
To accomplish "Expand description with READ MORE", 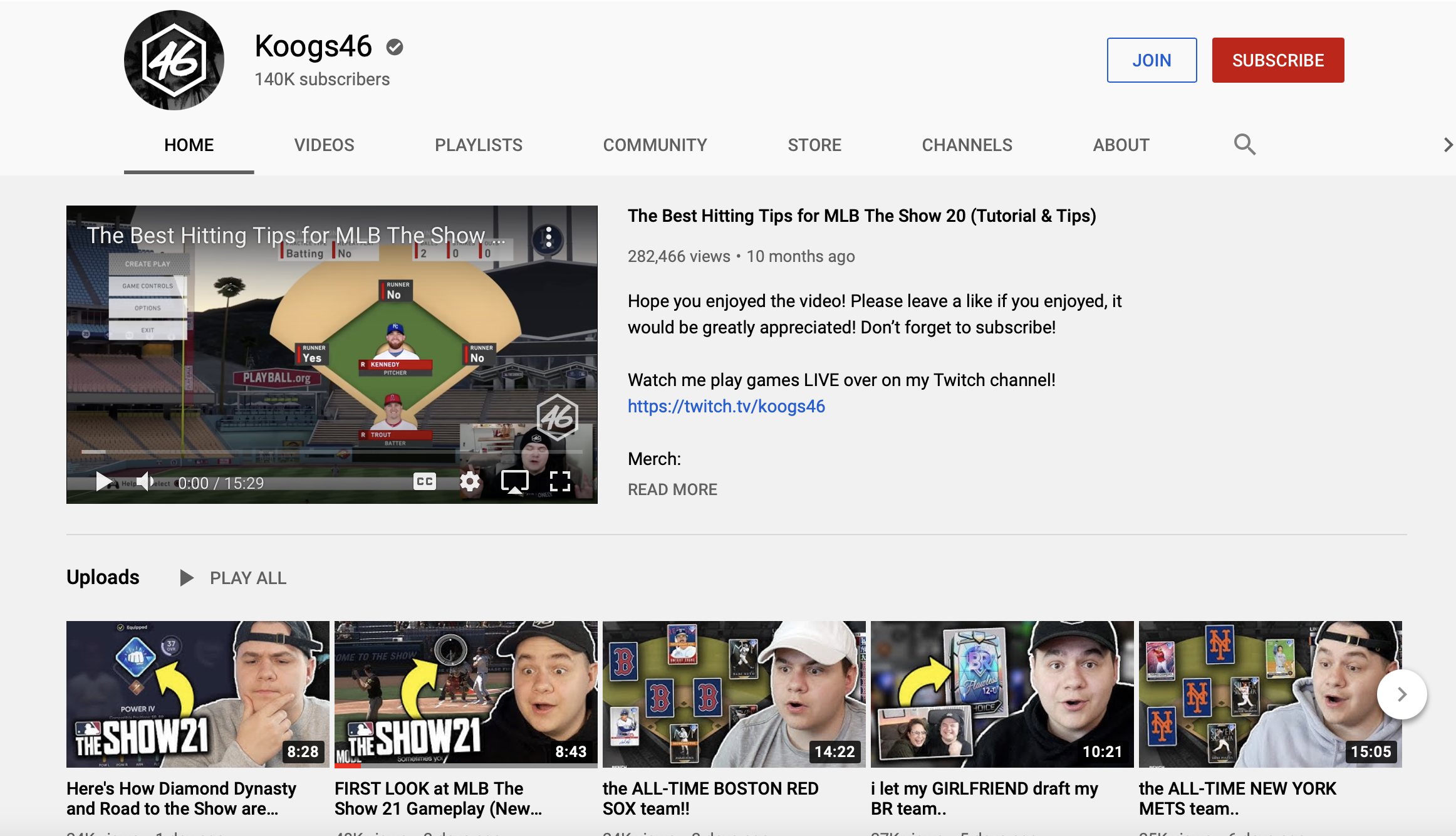I will coord(673,489).
